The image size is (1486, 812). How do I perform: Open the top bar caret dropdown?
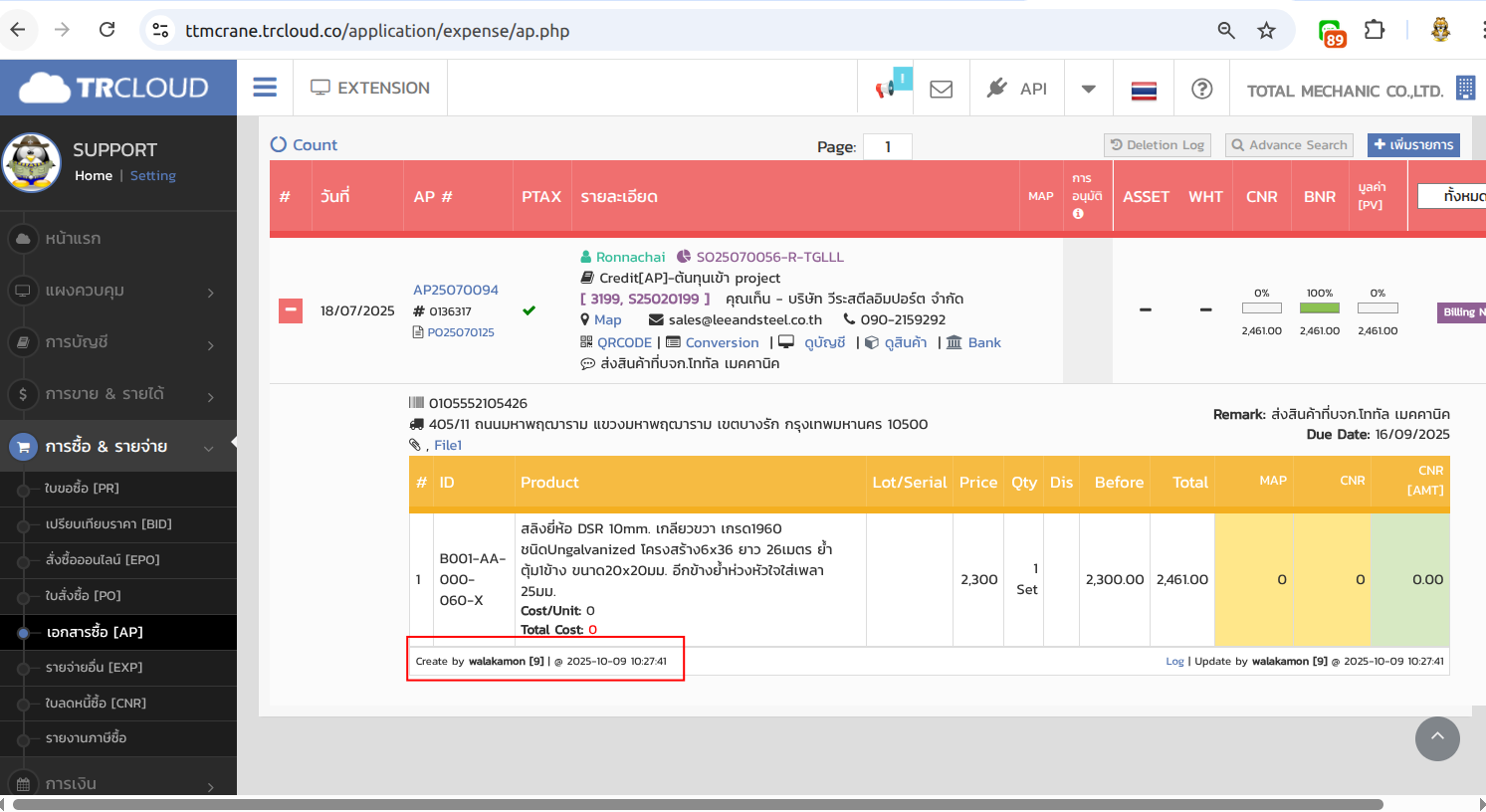pyautogui.click(x=1088, y=90)
